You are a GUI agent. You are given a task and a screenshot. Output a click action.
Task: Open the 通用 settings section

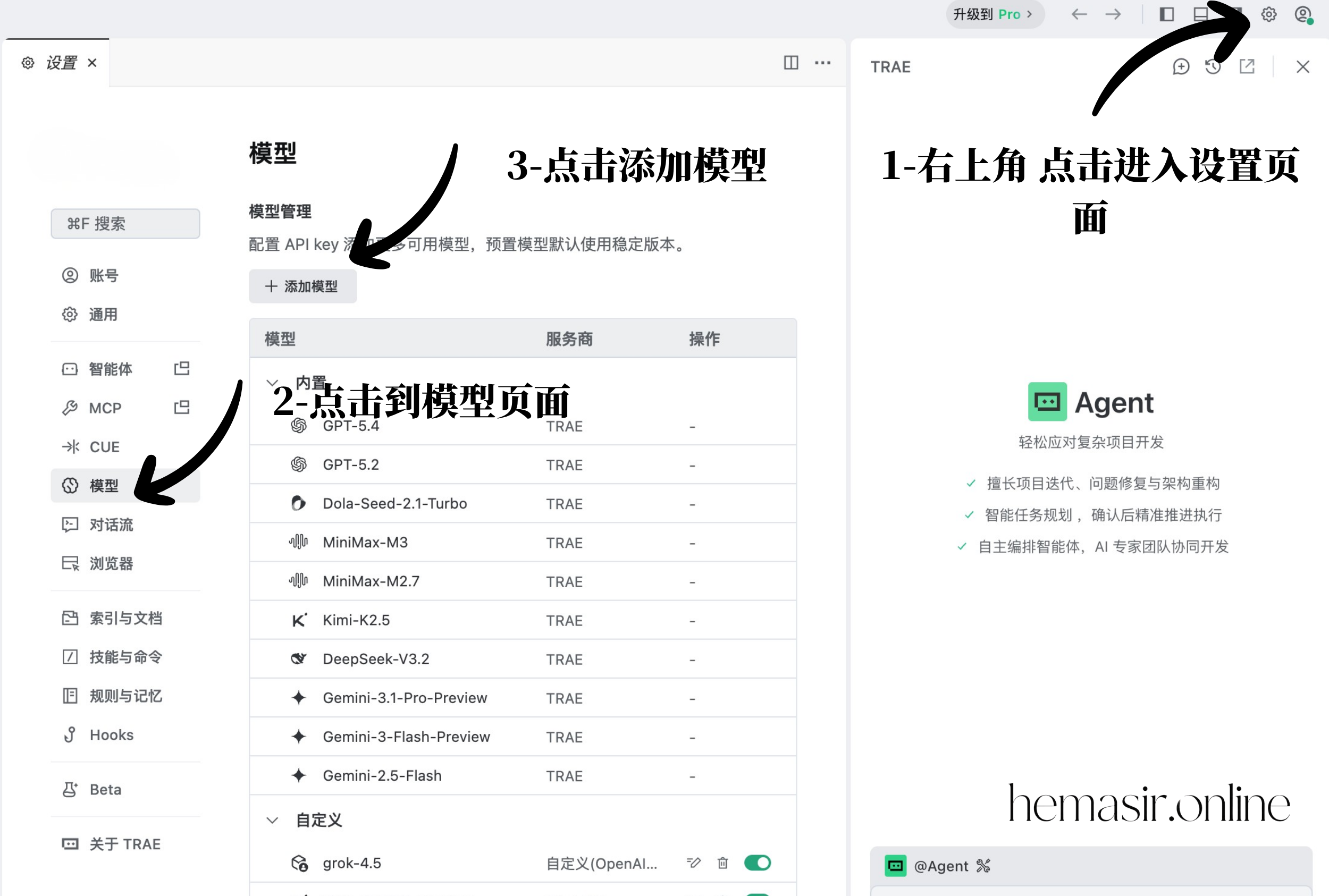click(125, 314)
